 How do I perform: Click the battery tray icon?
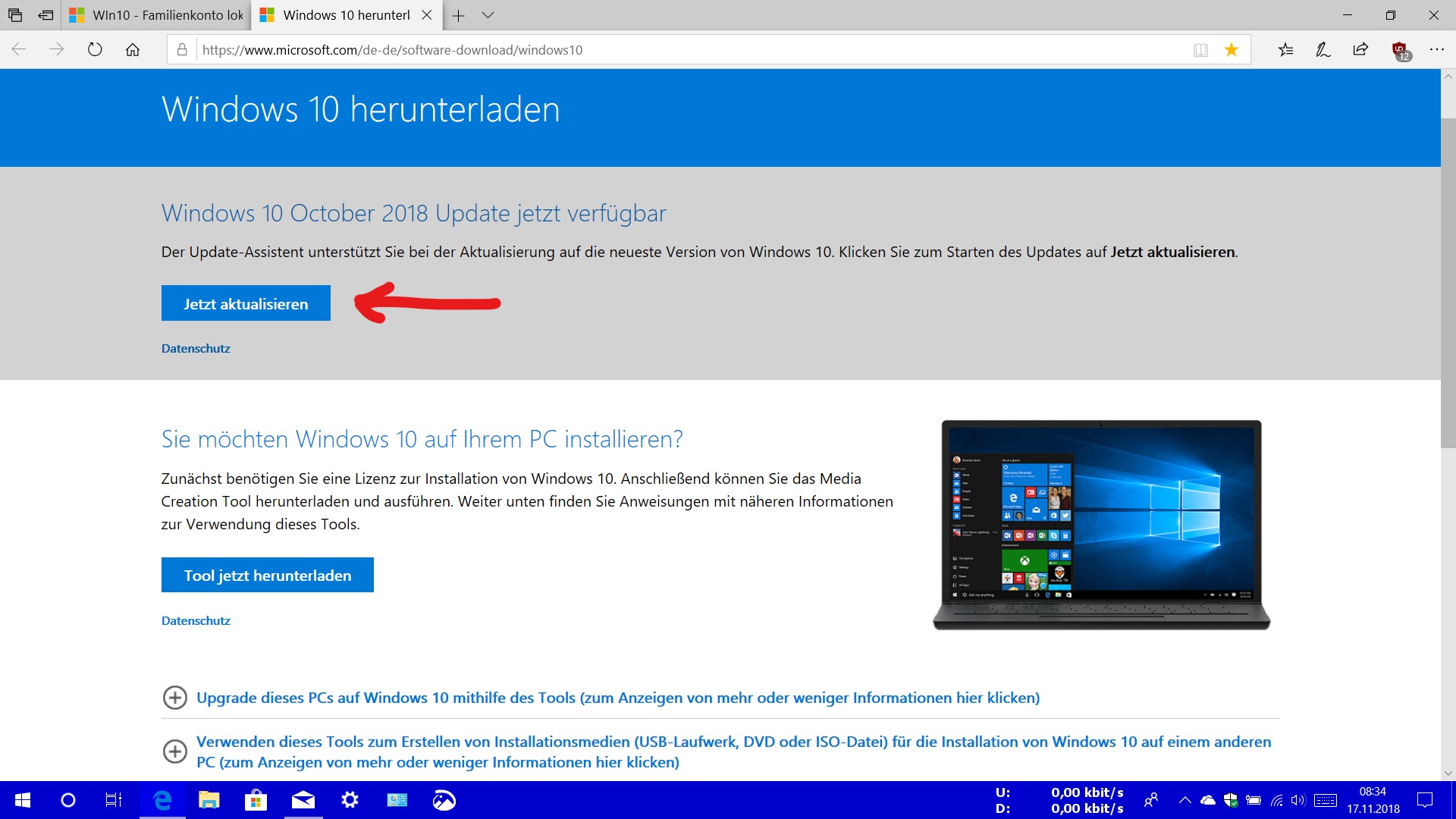coord(1254,800)
